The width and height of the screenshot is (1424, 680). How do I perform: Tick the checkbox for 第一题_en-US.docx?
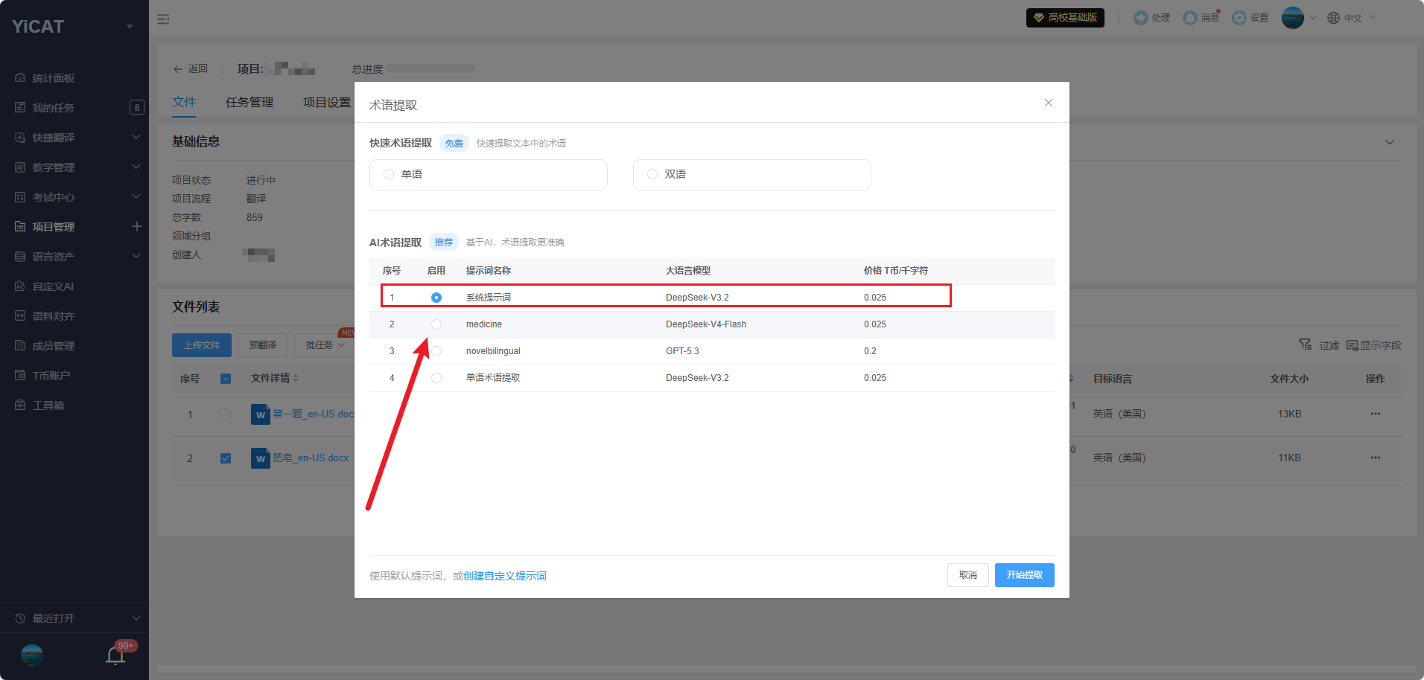(225, 414)
